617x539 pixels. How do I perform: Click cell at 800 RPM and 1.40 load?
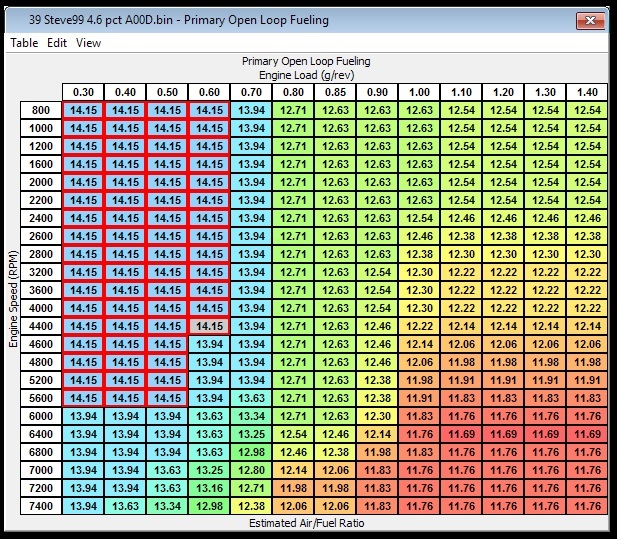click(588, 110)
